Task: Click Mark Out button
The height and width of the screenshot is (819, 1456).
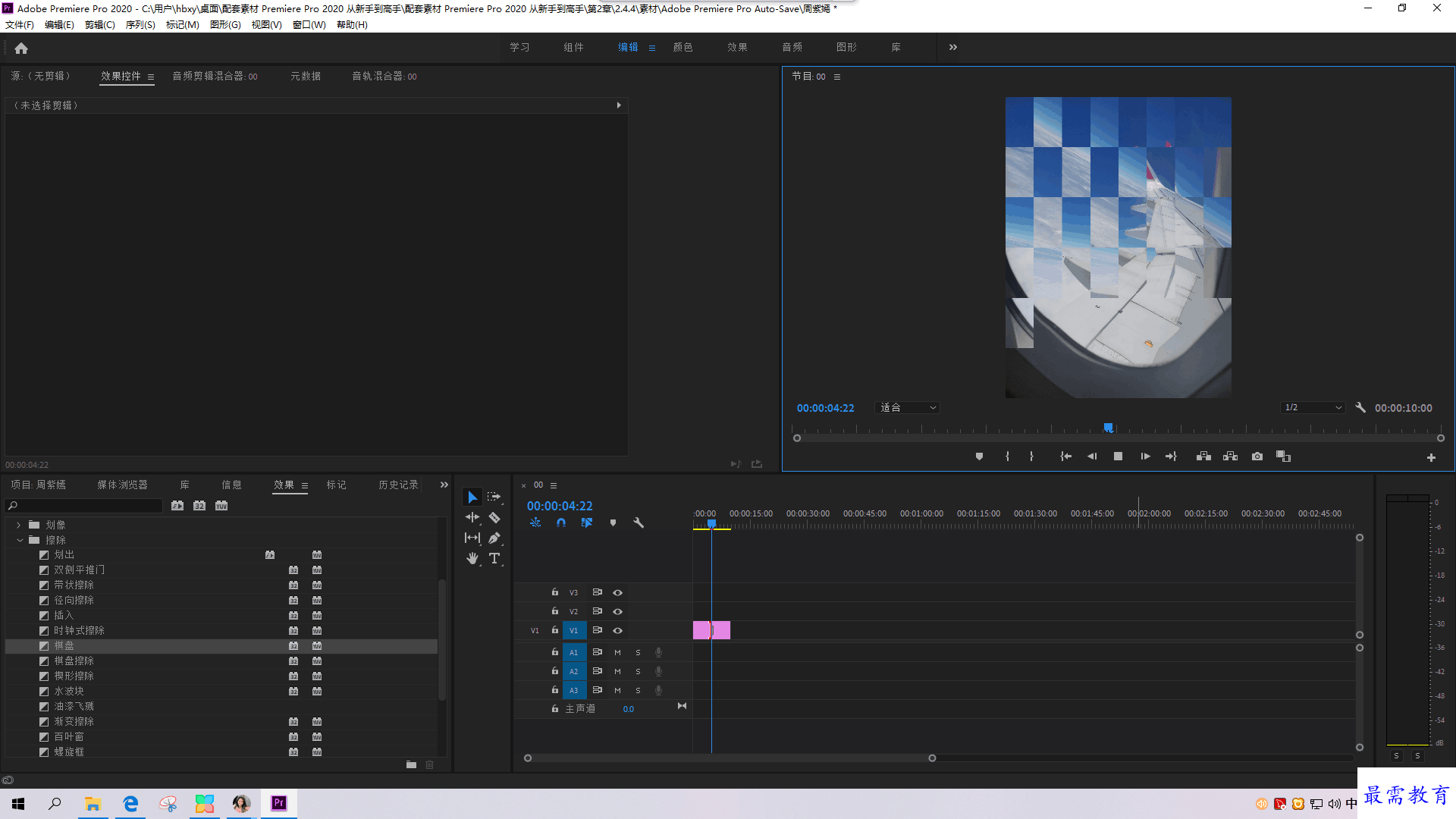Action: [x=1031, y=457]
